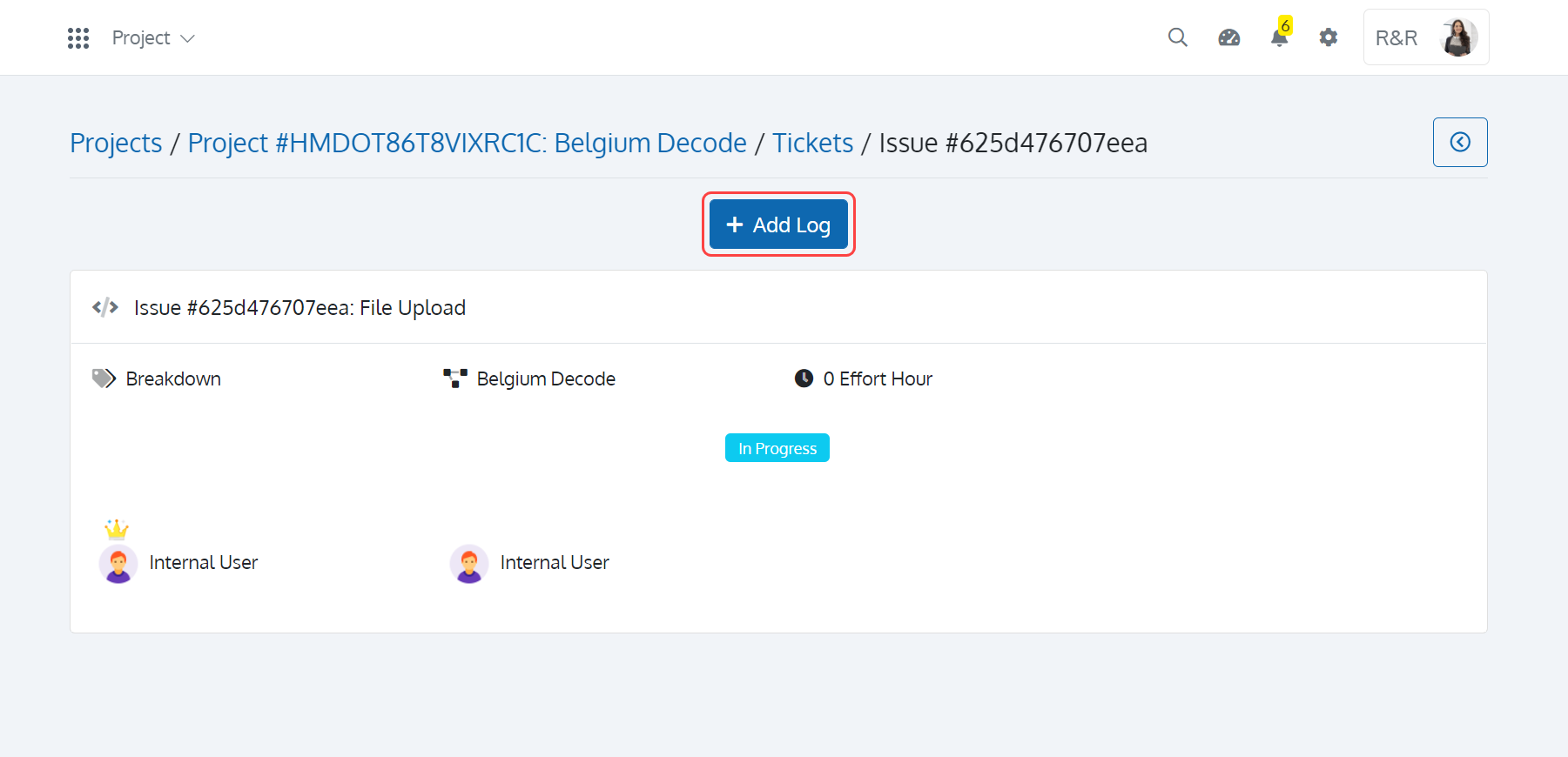Open Project Belgium Decode breadcrumb link
The height and width of the screenshot is (757, 1568).
[467, 143]
